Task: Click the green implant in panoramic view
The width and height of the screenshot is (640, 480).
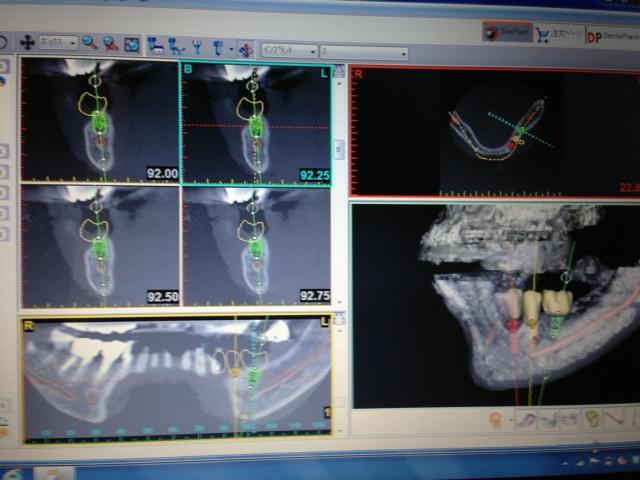Action: point(253,378)
